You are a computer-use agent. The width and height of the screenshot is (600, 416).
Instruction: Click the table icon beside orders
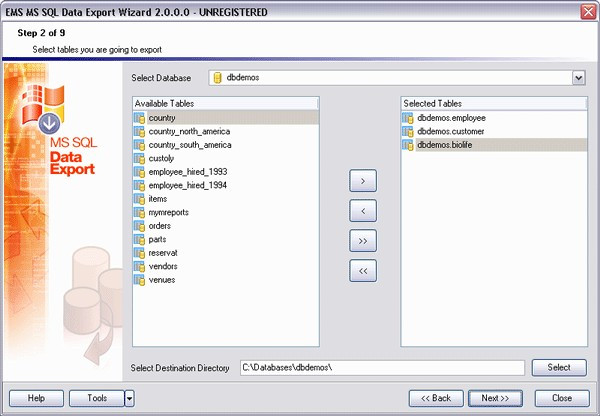pos(140,226)
